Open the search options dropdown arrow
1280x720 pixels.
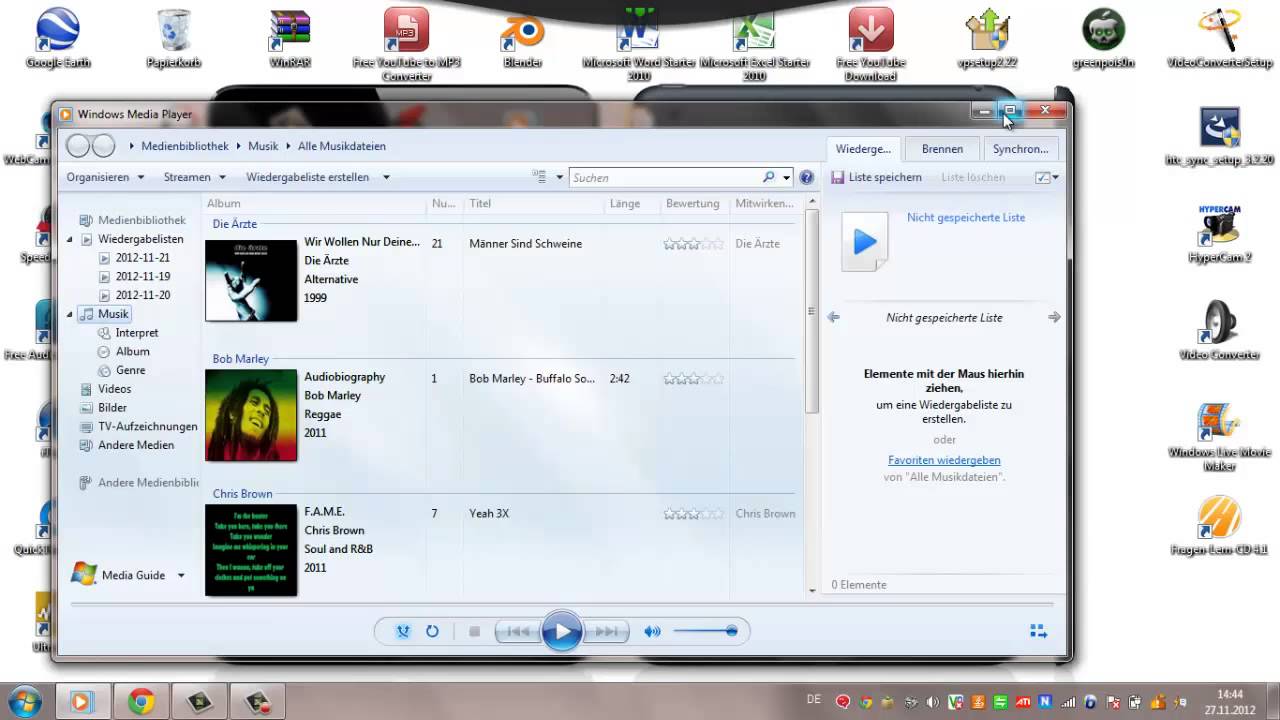pos(786,177)
